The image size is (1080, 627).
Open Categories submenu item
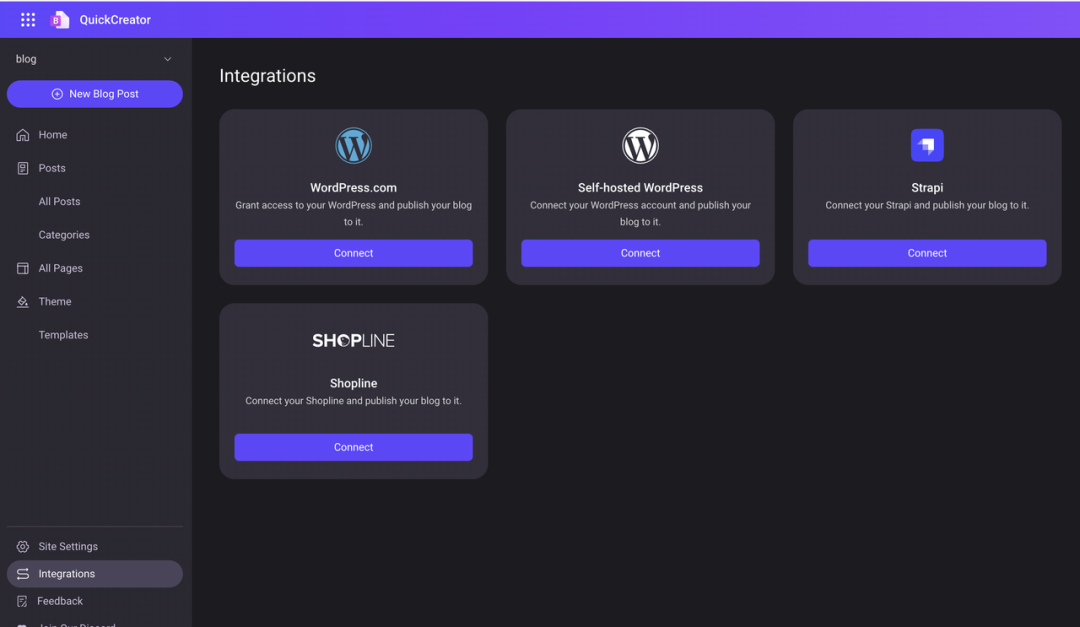point(64,235)
